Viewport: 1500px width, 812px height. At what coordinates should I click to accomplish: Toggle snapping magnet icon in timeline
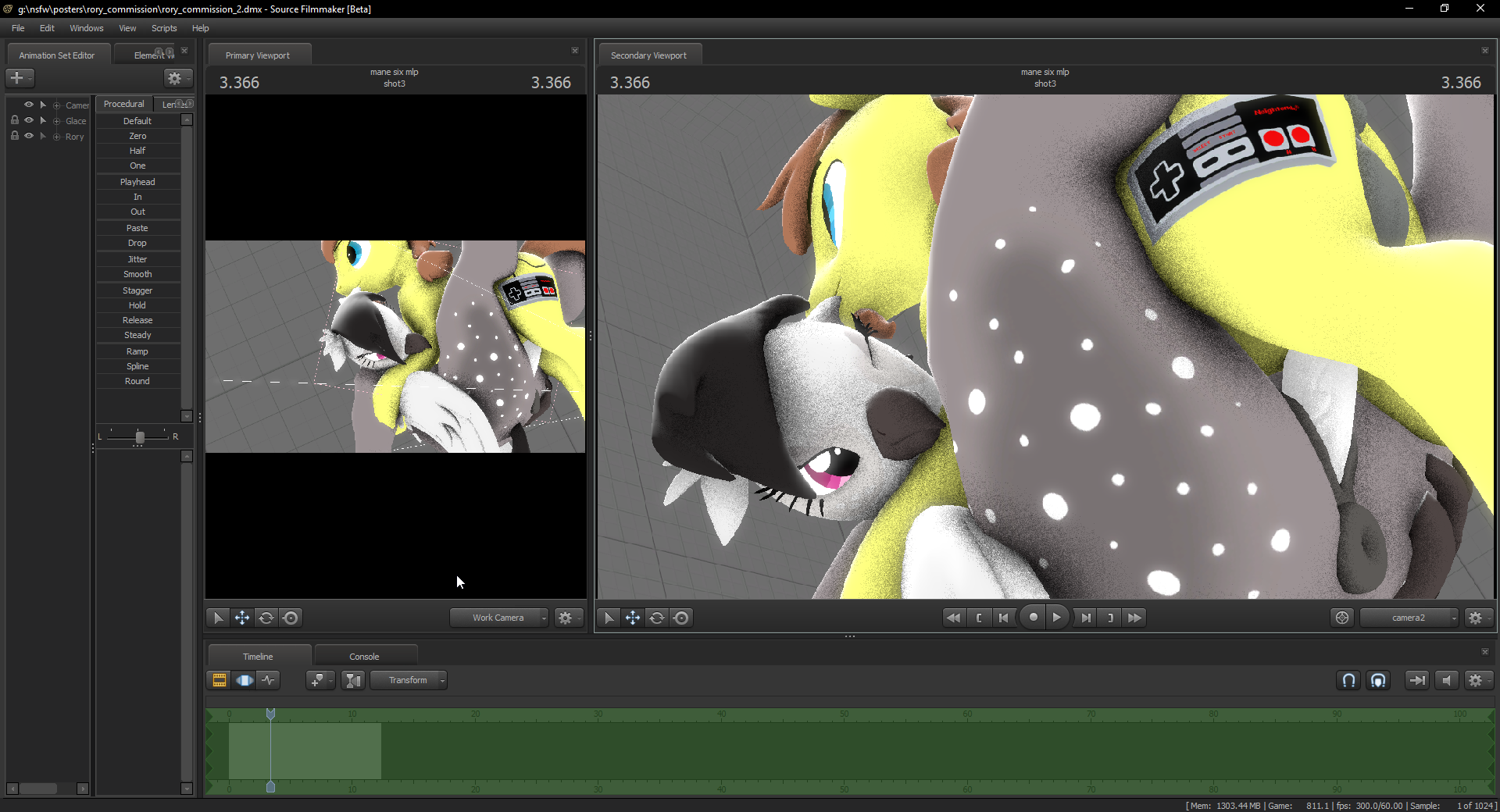coord(1348,680)
